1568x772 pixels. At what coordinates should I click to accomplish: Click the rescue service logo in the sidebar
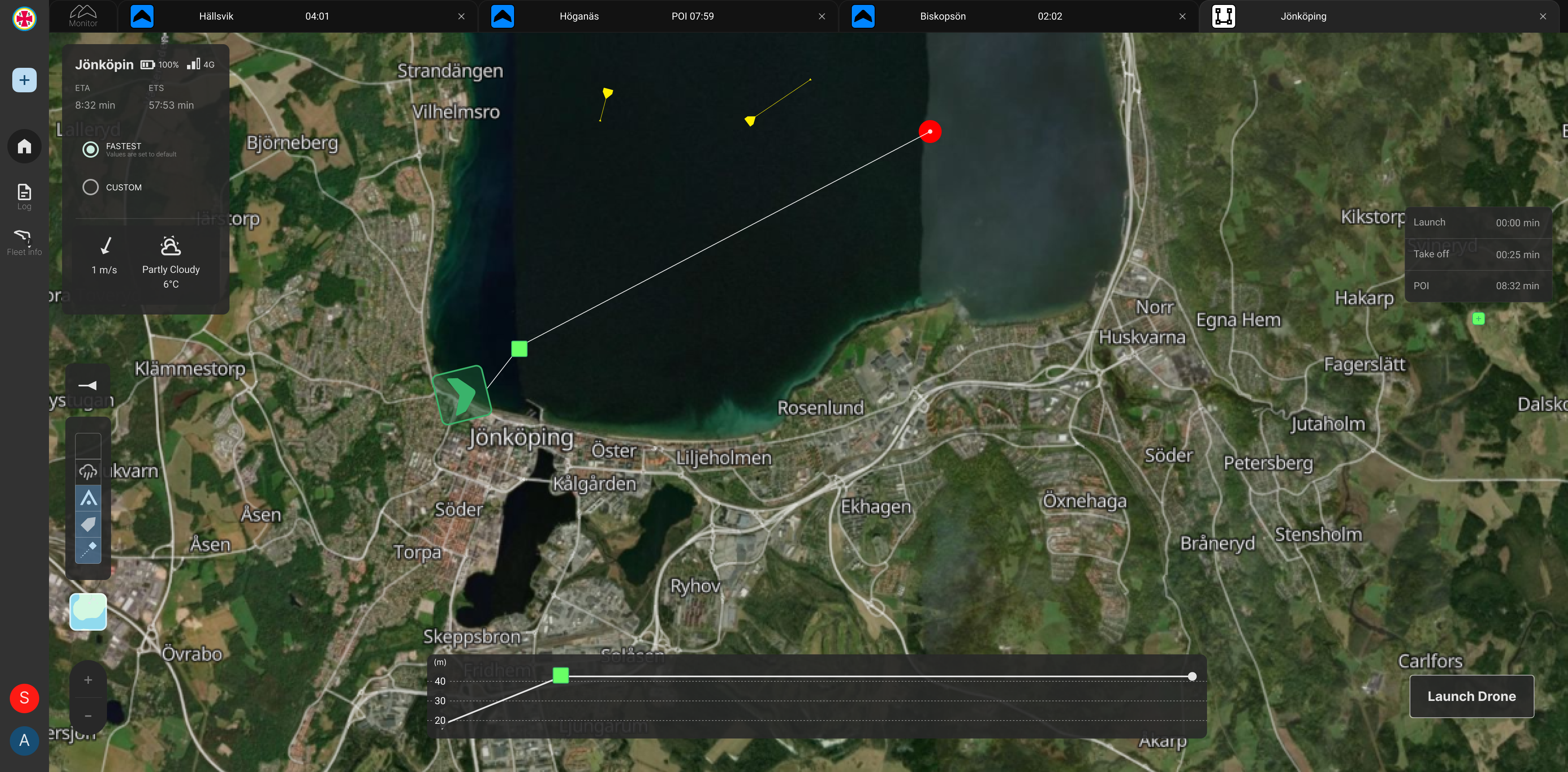[x=24, y=18]
